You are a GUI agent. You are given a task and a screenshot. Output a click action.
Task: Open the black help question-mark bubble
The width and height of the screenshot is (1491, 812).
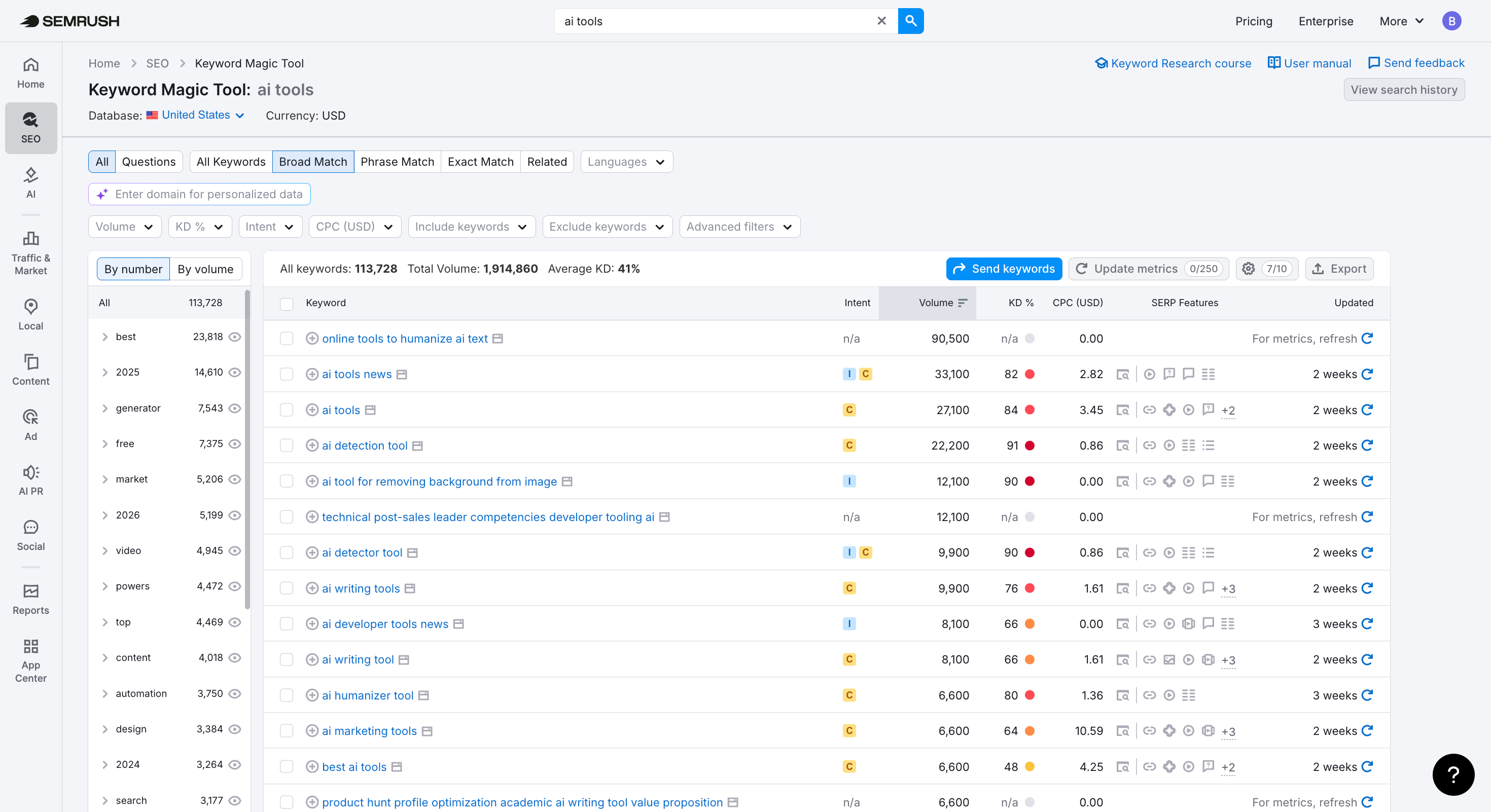[1453, 774]
